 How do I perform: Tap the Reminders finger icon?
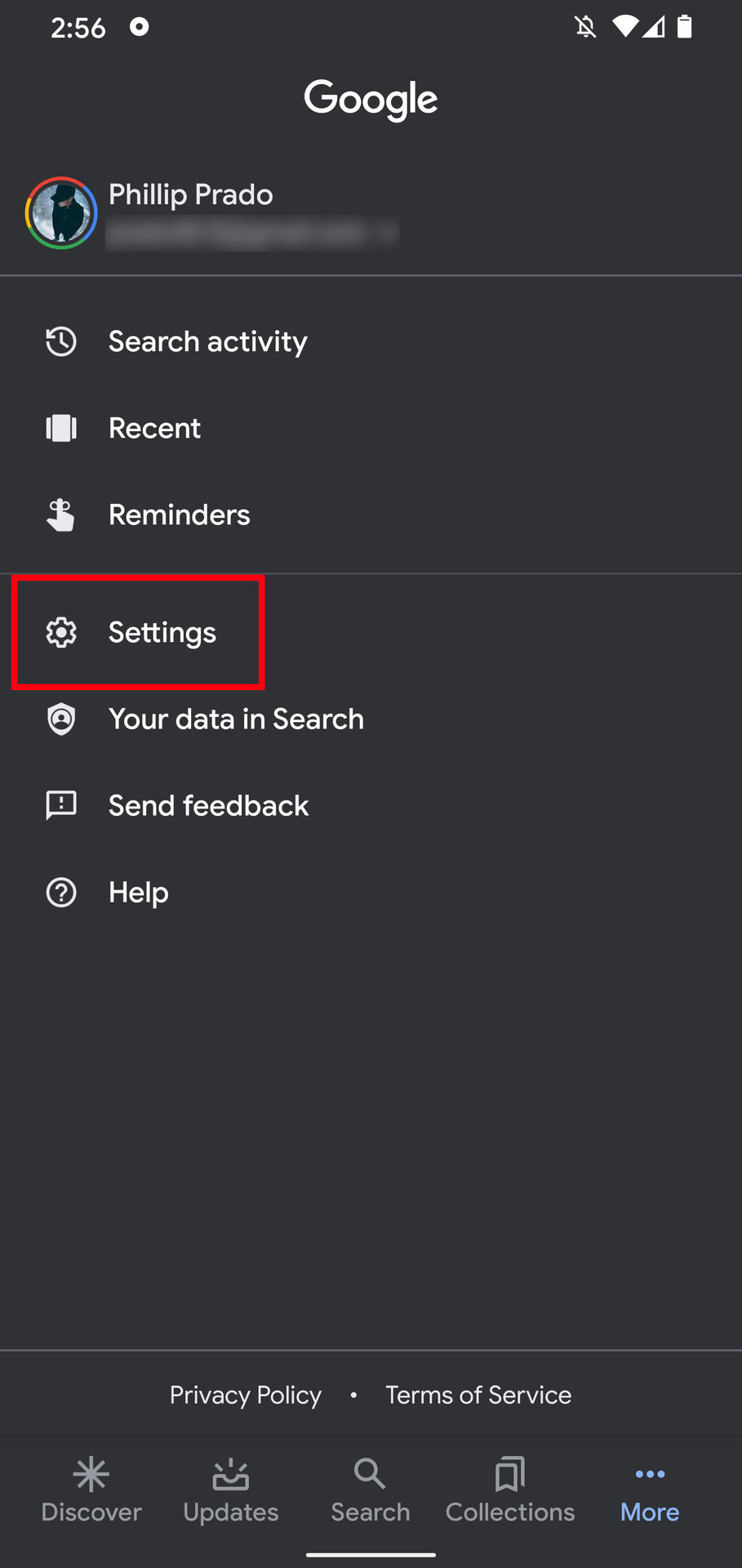(61, 515)
